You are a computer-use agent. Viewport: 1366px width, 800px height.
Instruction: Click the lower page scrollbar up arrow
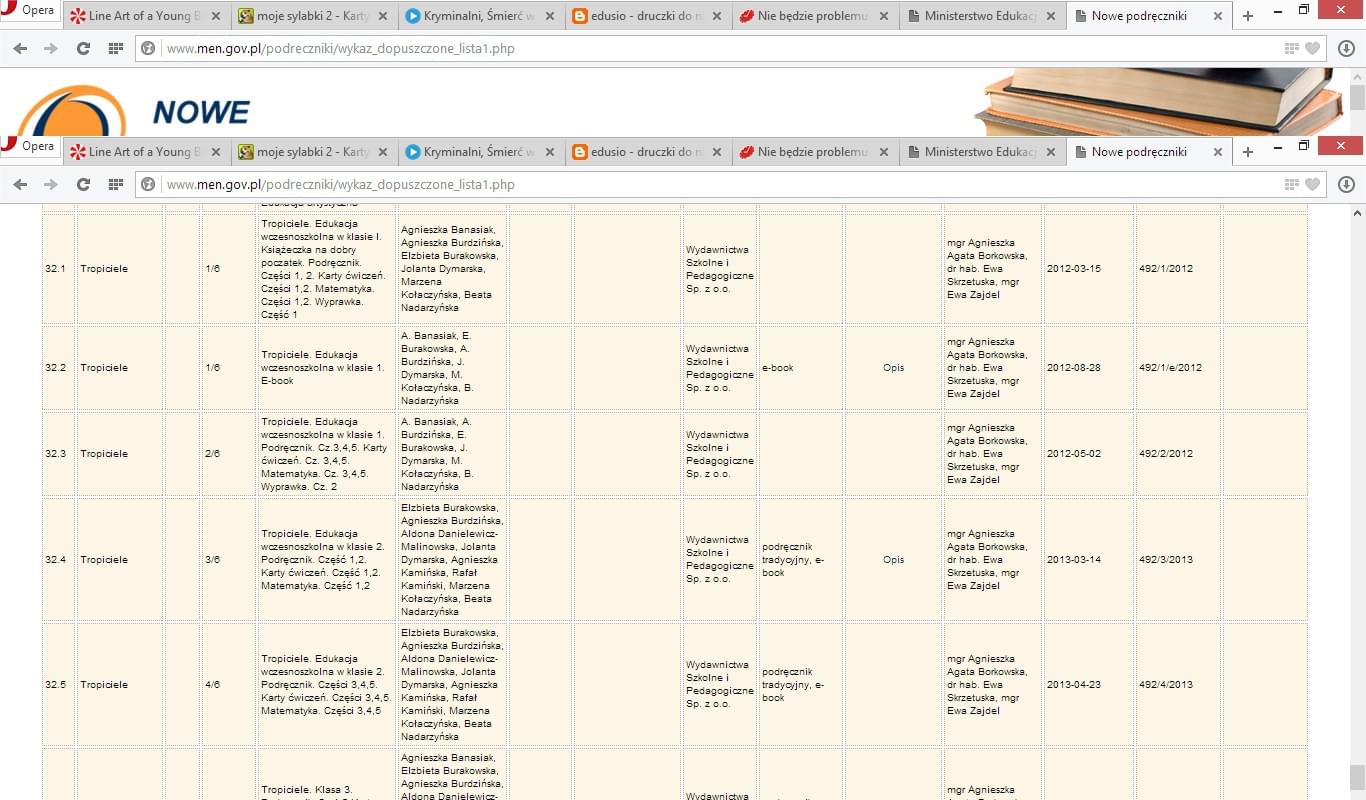coord(1357,213)
